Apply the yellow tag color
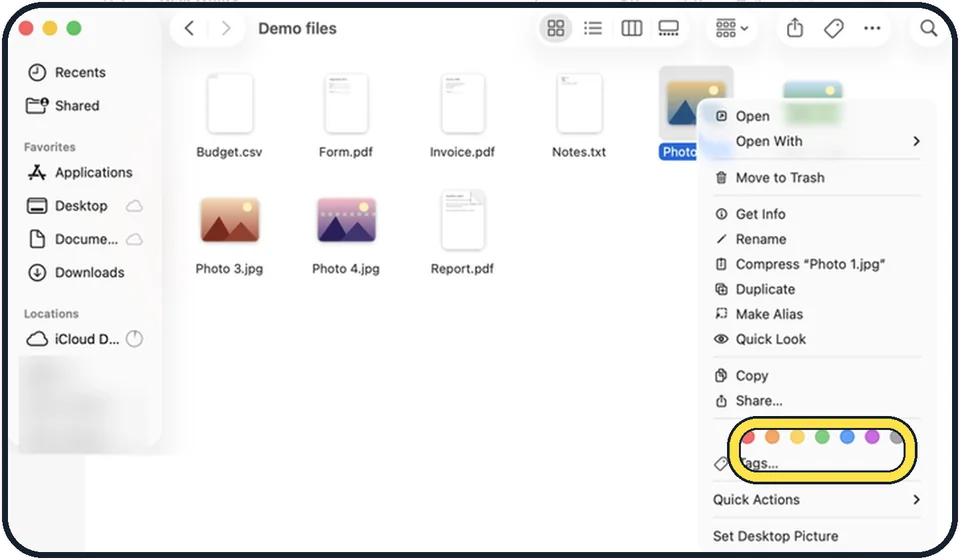 (x=797, y=436)
